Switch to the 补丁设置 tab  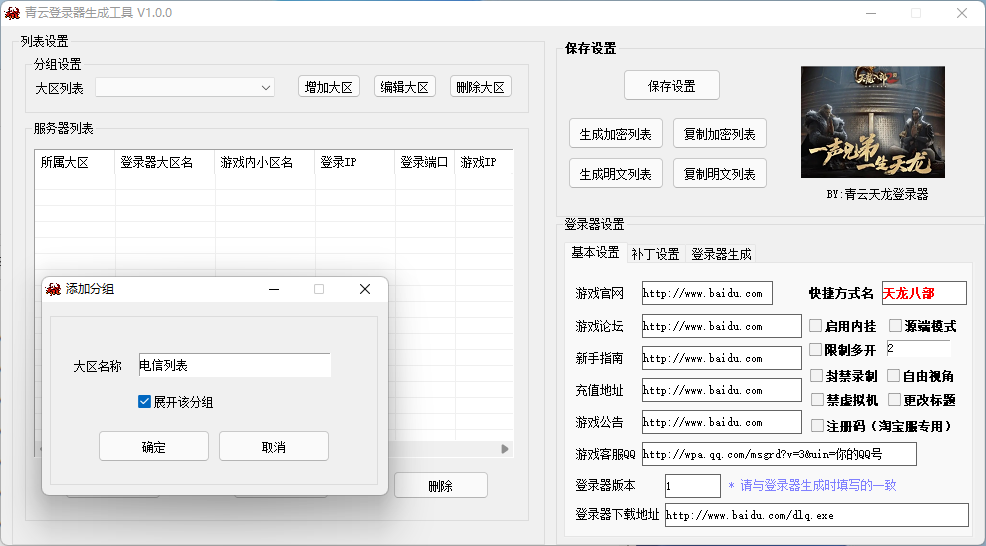coord(655,254)
